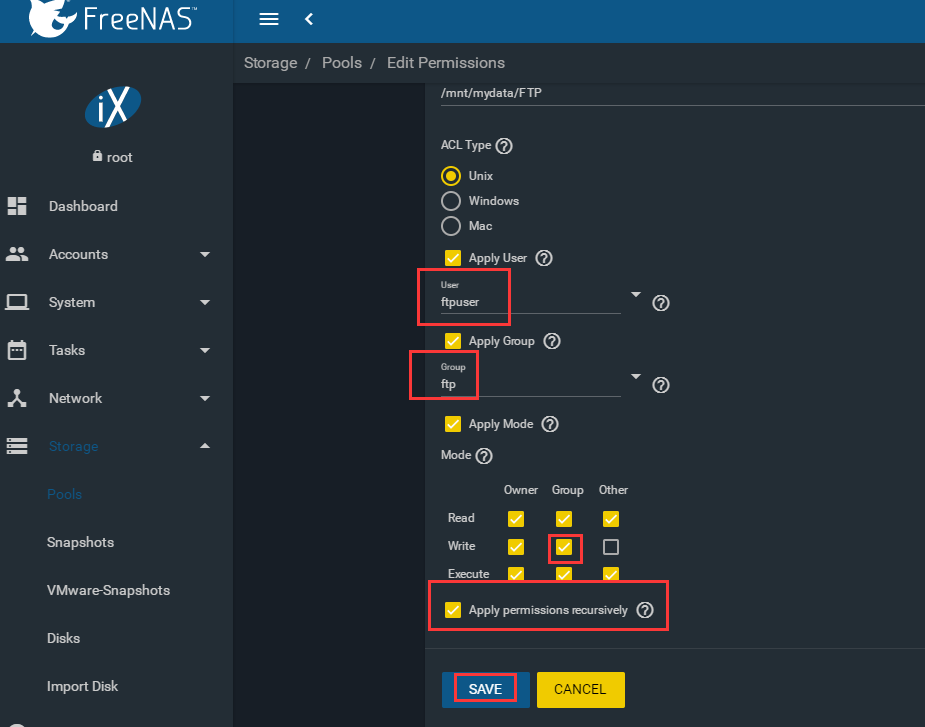Select the Windows ACL type
Screen dimensions: 925x727
point(453,200)
